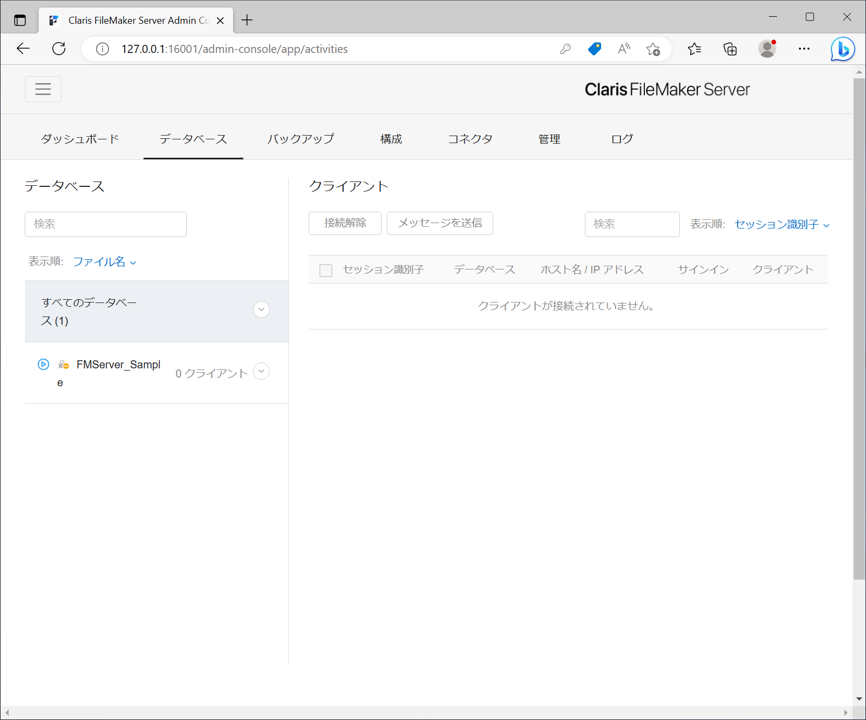Focus the client 検索 search field
The image size is (866, 720).
click(x=632, y=224)
